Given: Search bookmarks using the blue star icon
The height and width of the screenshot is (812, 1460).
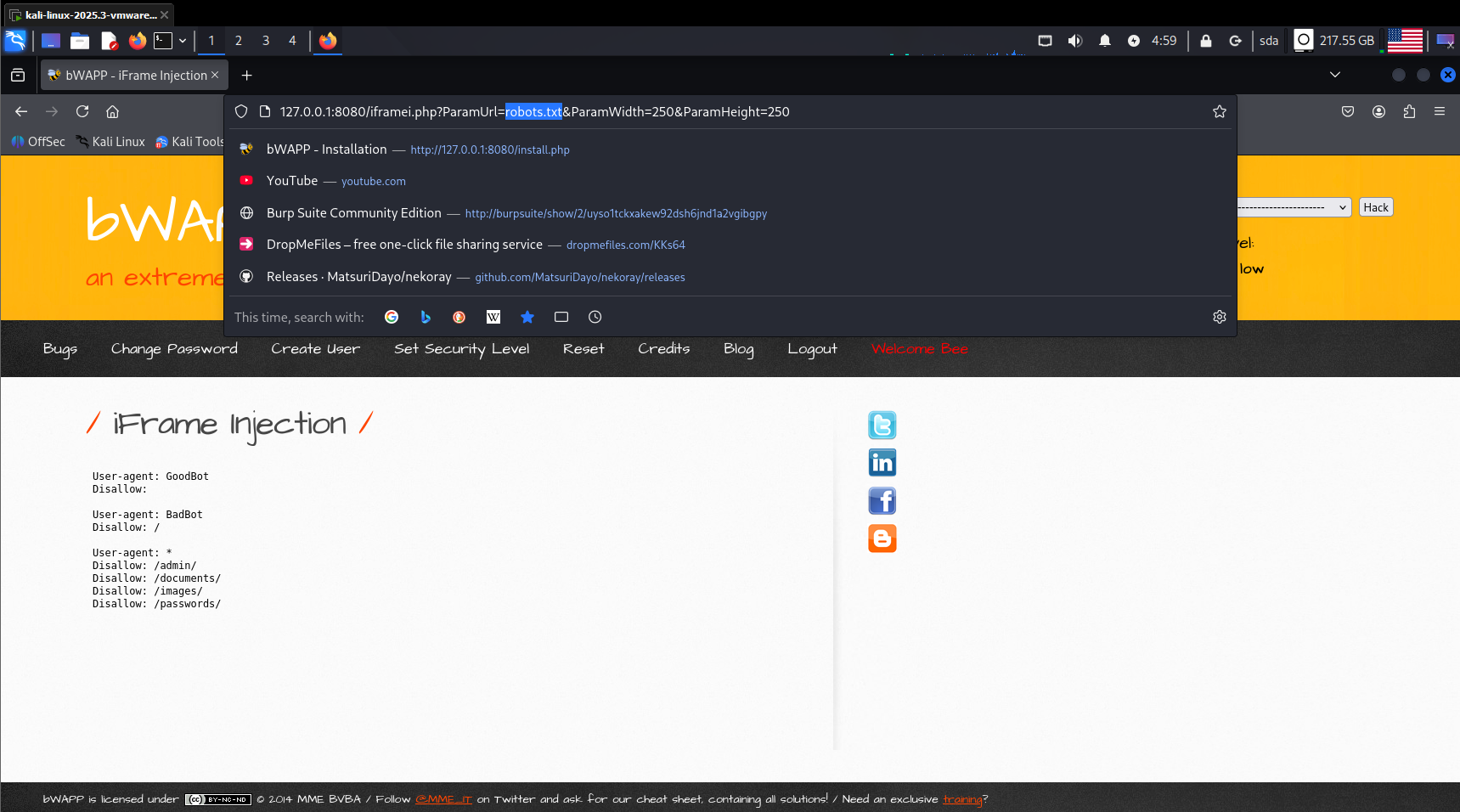Looking at the screenshot, I should click(x=527, y=317).
